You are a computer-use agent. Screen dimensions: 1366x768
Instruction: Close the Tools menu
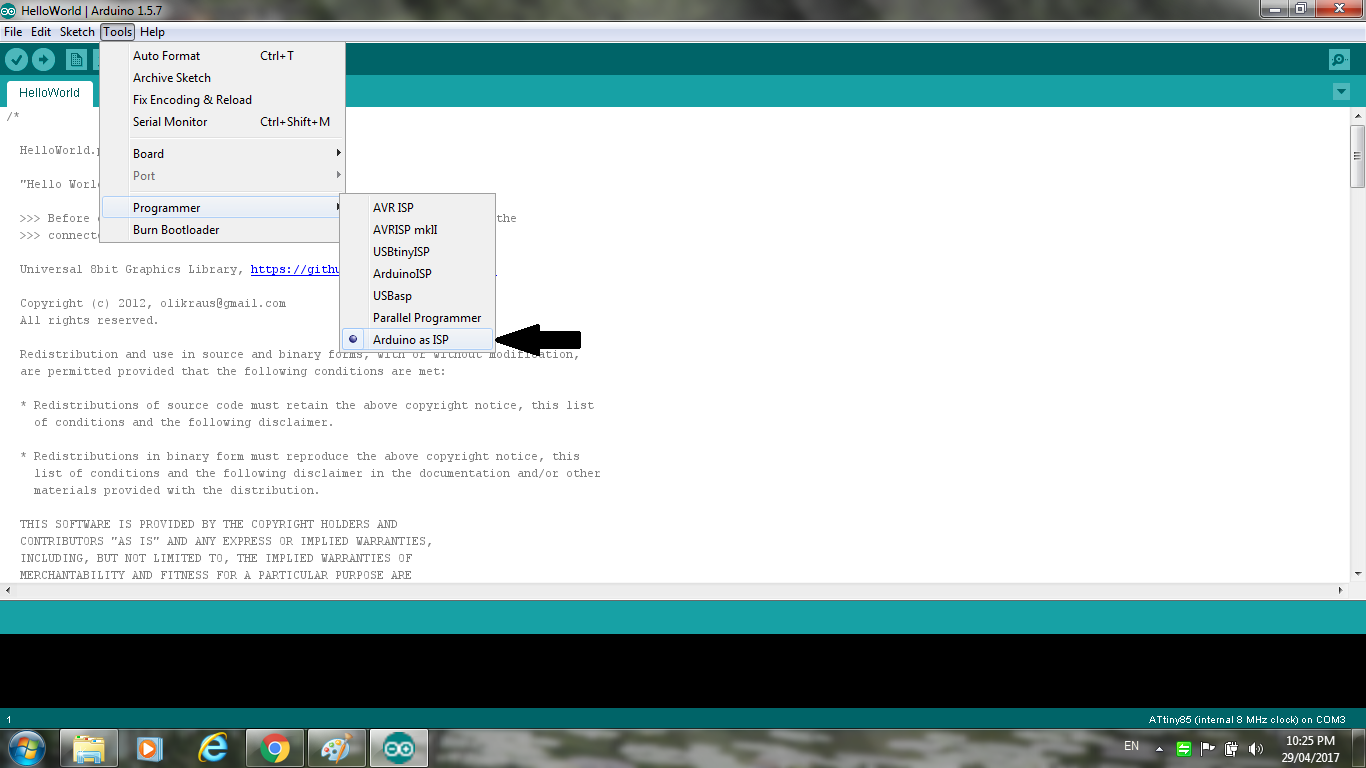point(117,32)
